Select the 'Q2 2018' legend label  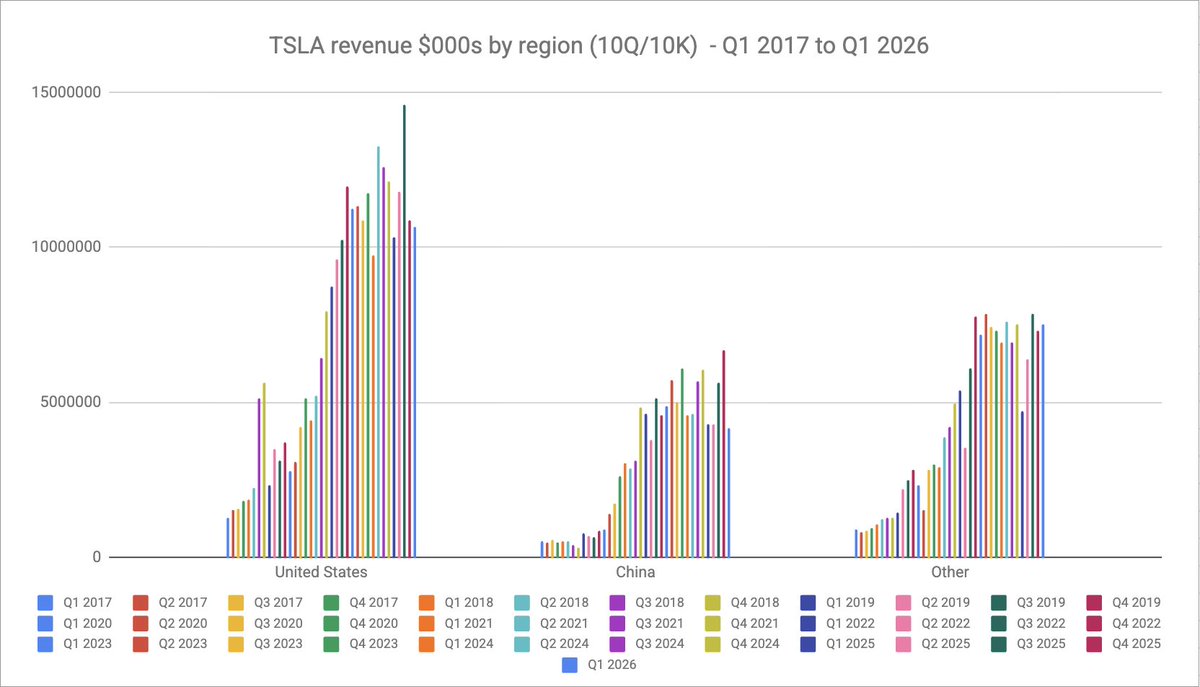point(564,603)
